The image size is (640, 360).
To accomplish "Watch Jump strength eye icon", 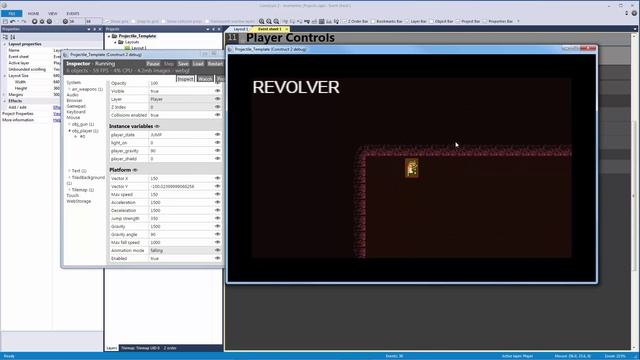I will coord(218,218).
